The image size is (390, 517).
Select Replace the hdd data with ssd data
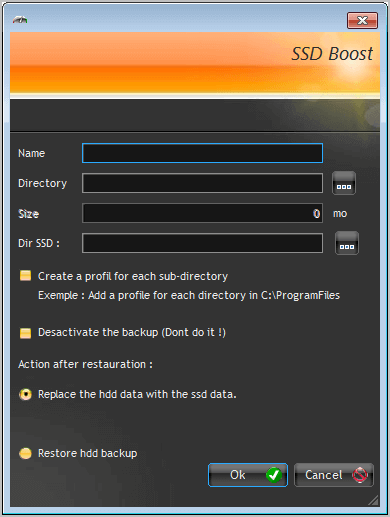(25, 394)
